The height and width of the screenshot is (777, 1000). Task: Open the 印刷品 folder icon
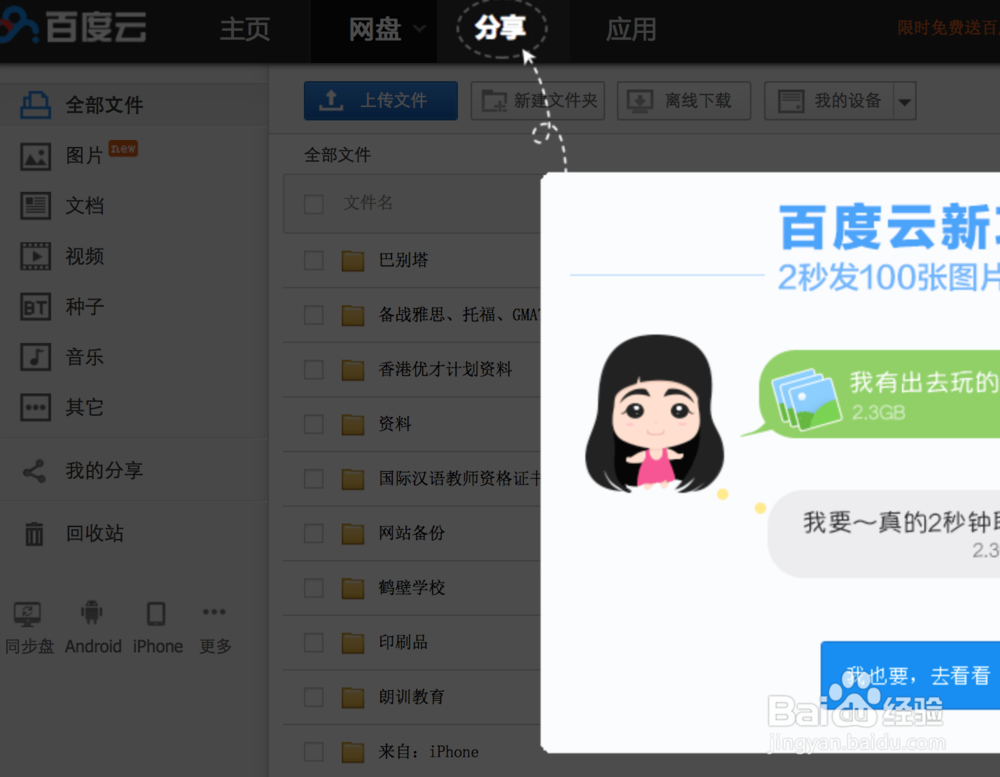point(353,643)
